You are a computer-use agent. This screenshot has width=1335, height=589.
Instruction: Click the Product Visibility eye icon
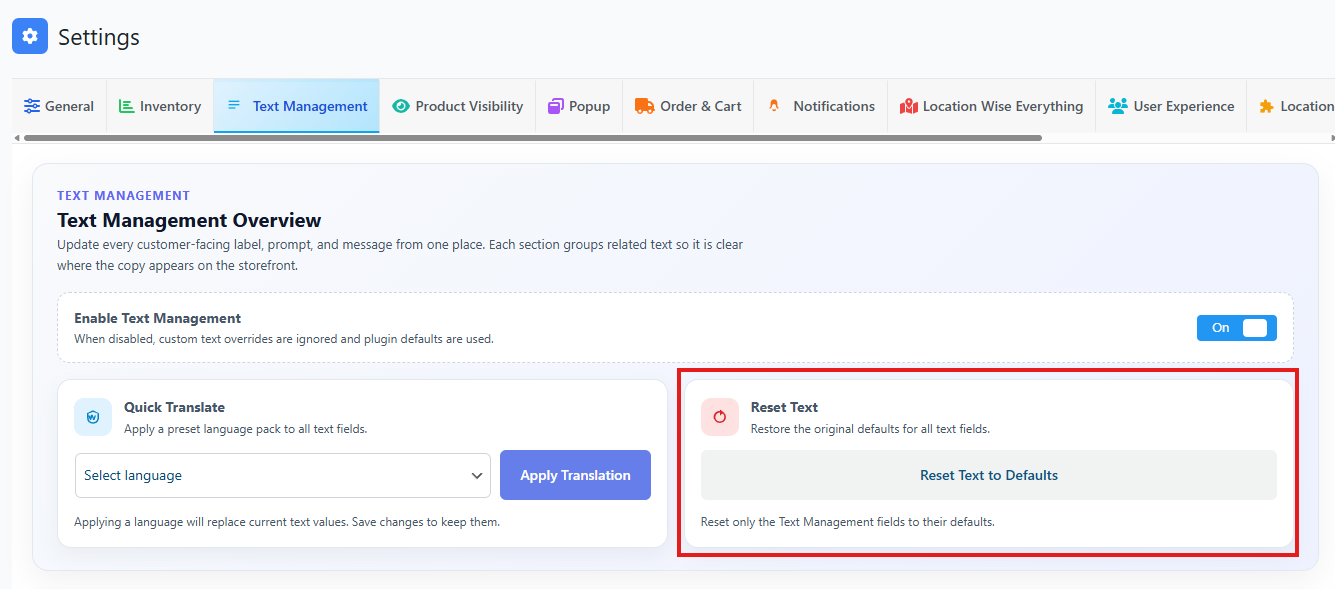[401, 106]
